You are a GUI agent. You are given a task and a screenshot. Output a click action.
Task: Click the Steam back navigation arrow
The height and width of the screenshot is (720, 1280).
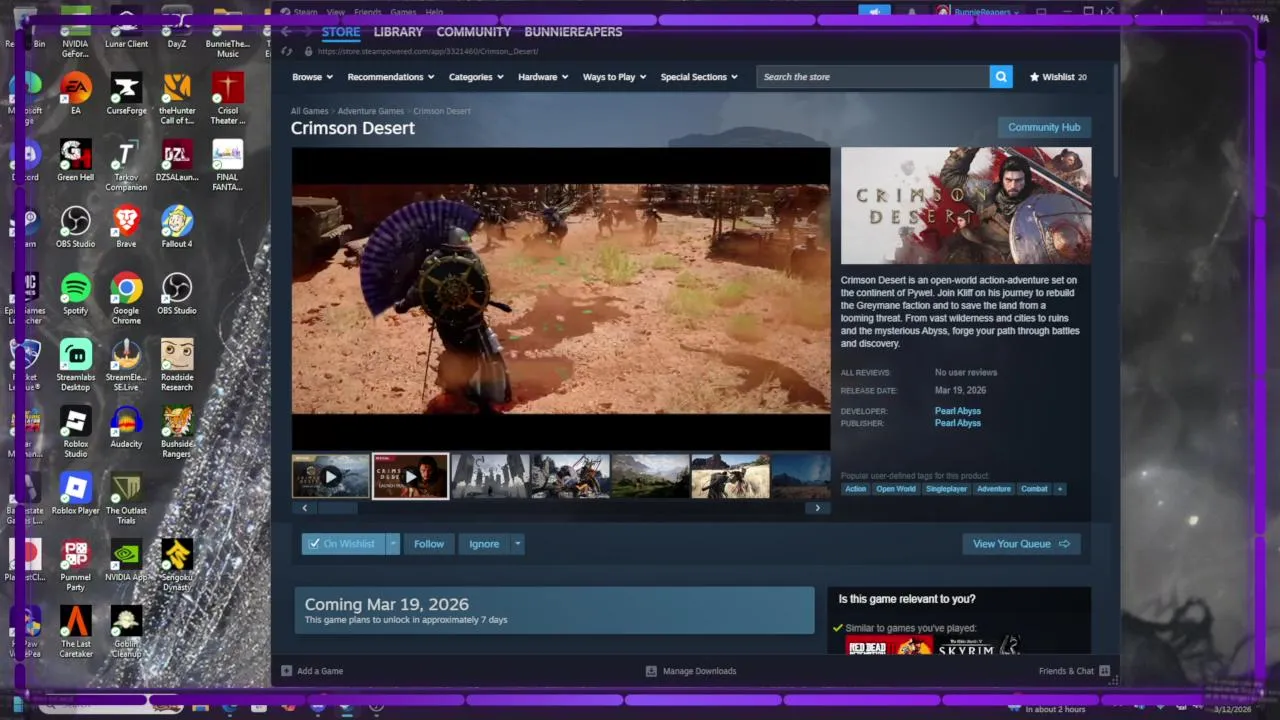pyautogui.click(x=285, y=32)
